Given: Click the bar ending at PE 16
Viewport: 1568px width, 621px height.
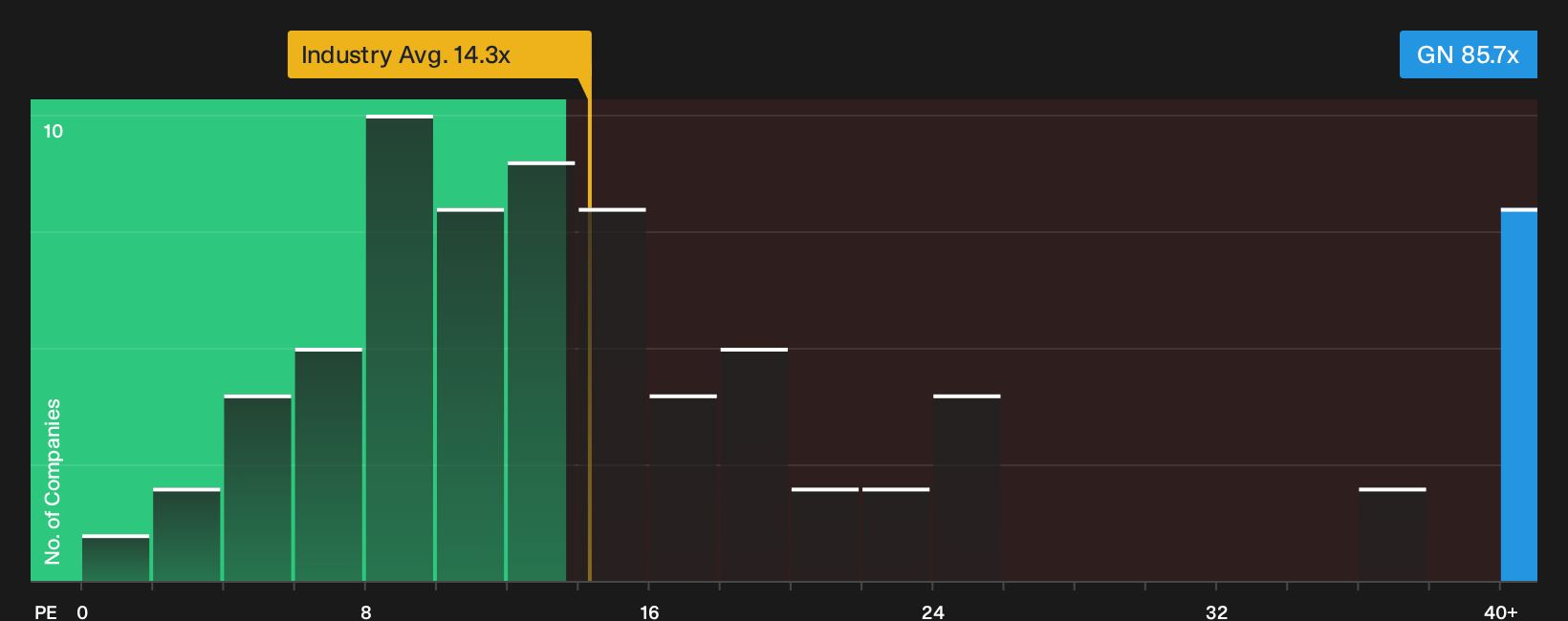Looking at the screenshot, I should (613, 395).
